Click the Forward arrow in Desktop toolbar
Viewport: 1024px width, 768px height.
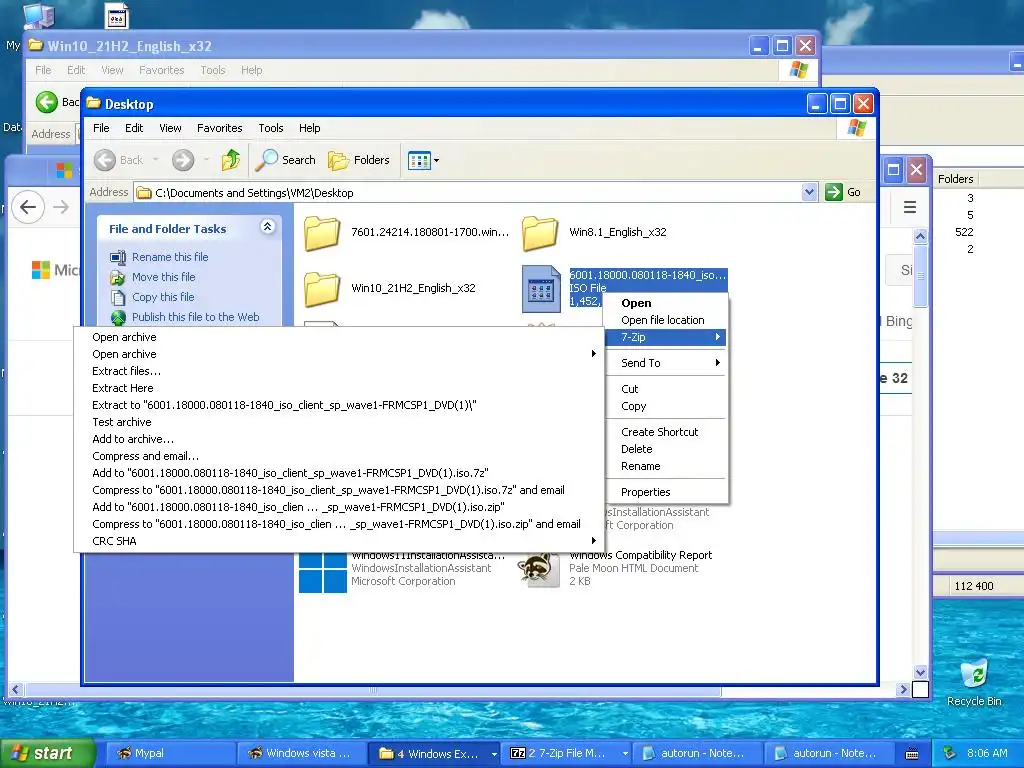183,160
